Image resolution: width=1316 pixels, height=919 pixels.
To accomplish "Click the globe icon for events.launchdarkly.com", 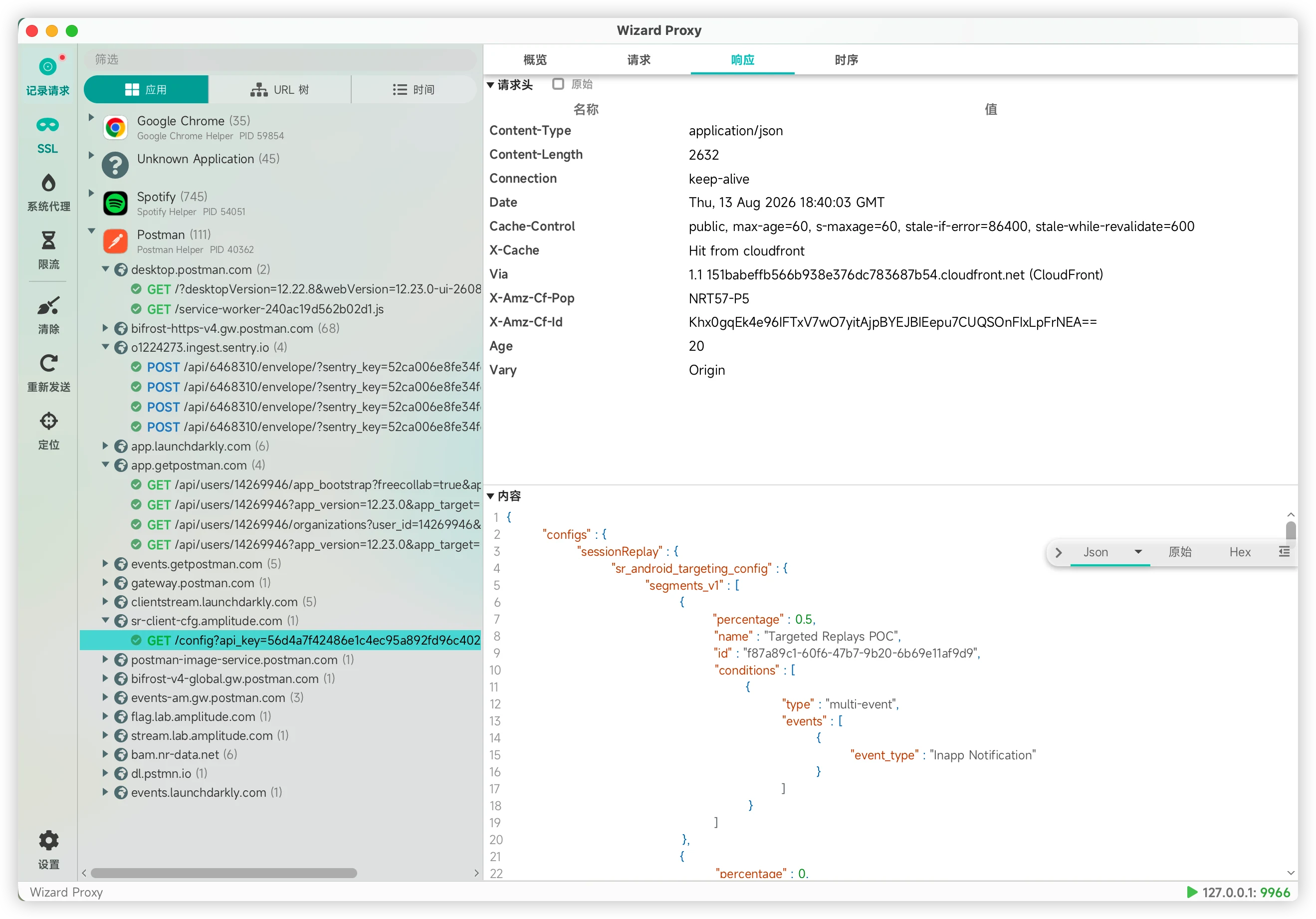I will tap(121, 792).
